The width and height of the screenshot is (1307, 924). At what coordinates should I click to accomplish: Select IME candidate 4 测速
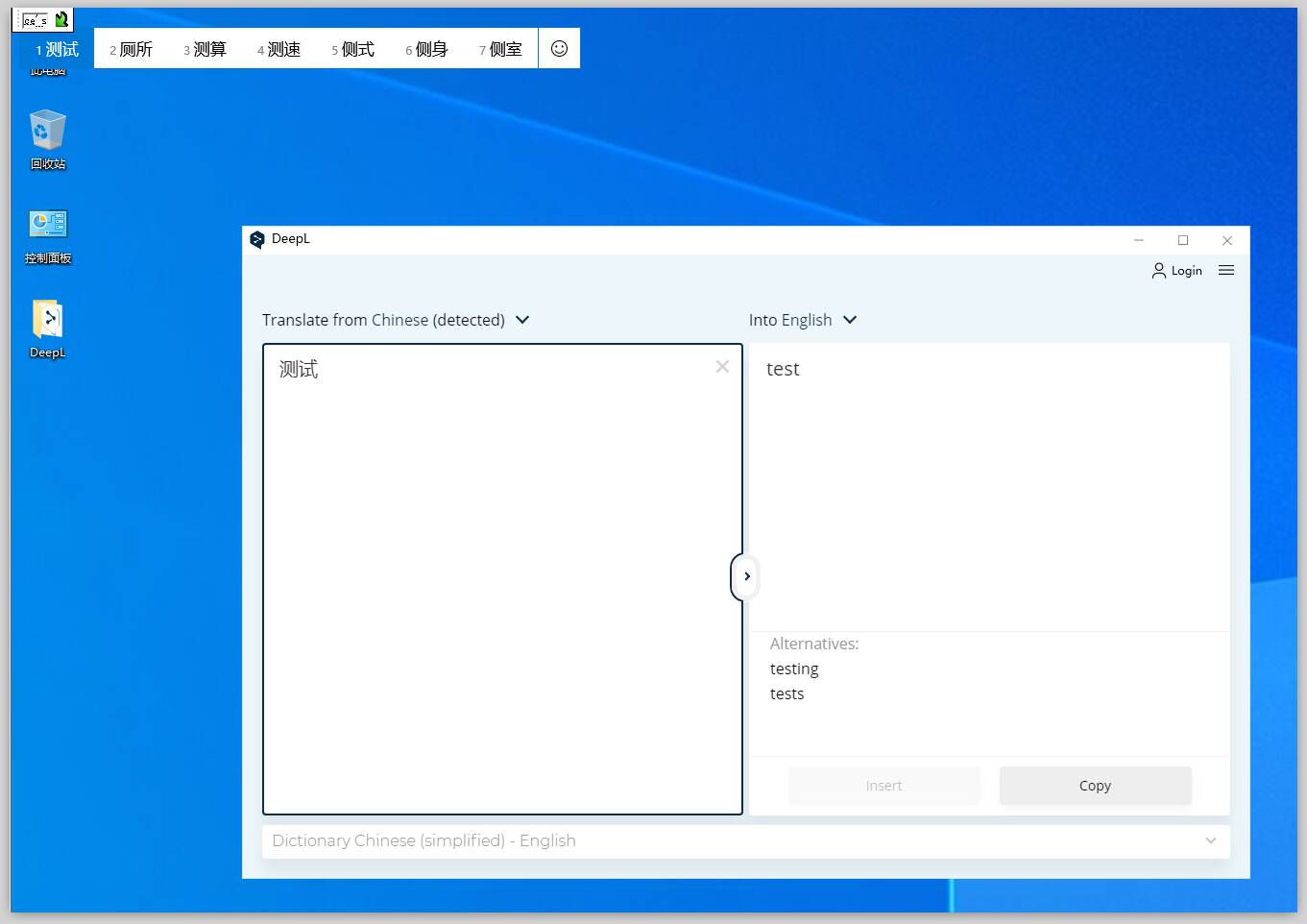click(279, 49)
